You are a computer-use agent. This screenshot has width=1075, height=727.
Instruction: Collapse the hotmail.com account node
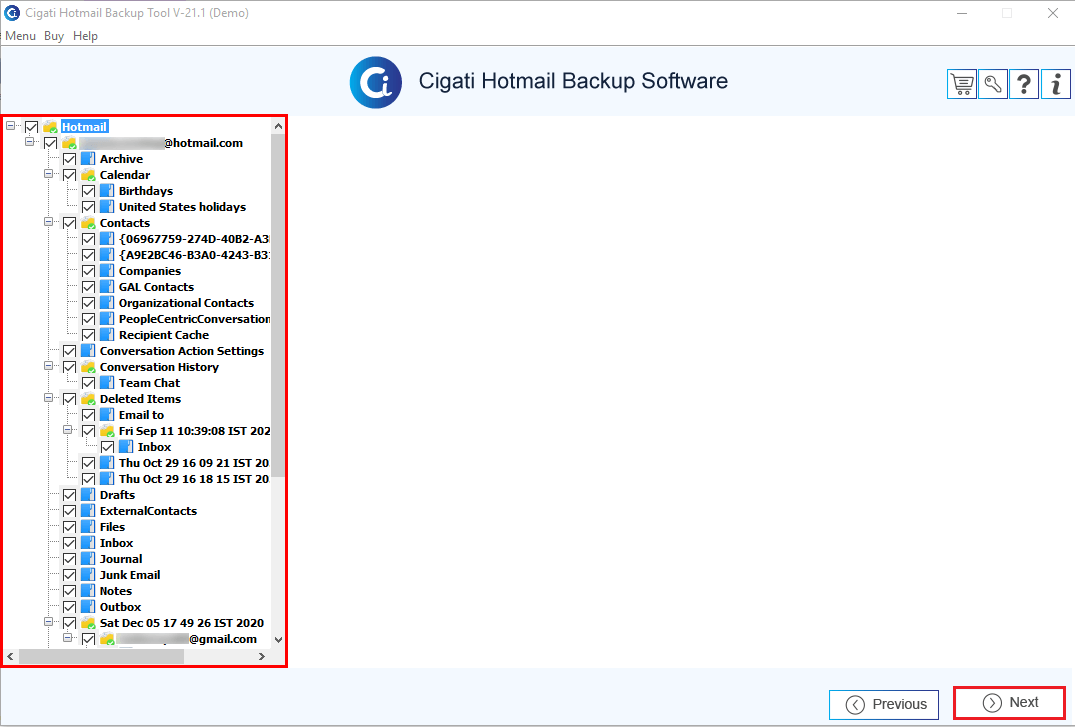29,142
